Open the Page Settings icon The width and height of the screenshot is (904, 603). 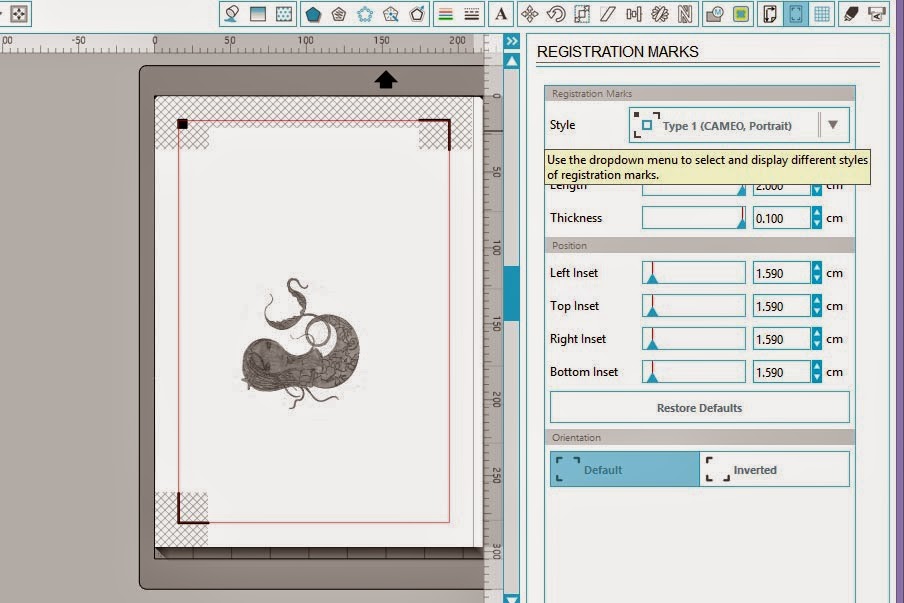tap(770, 14)
